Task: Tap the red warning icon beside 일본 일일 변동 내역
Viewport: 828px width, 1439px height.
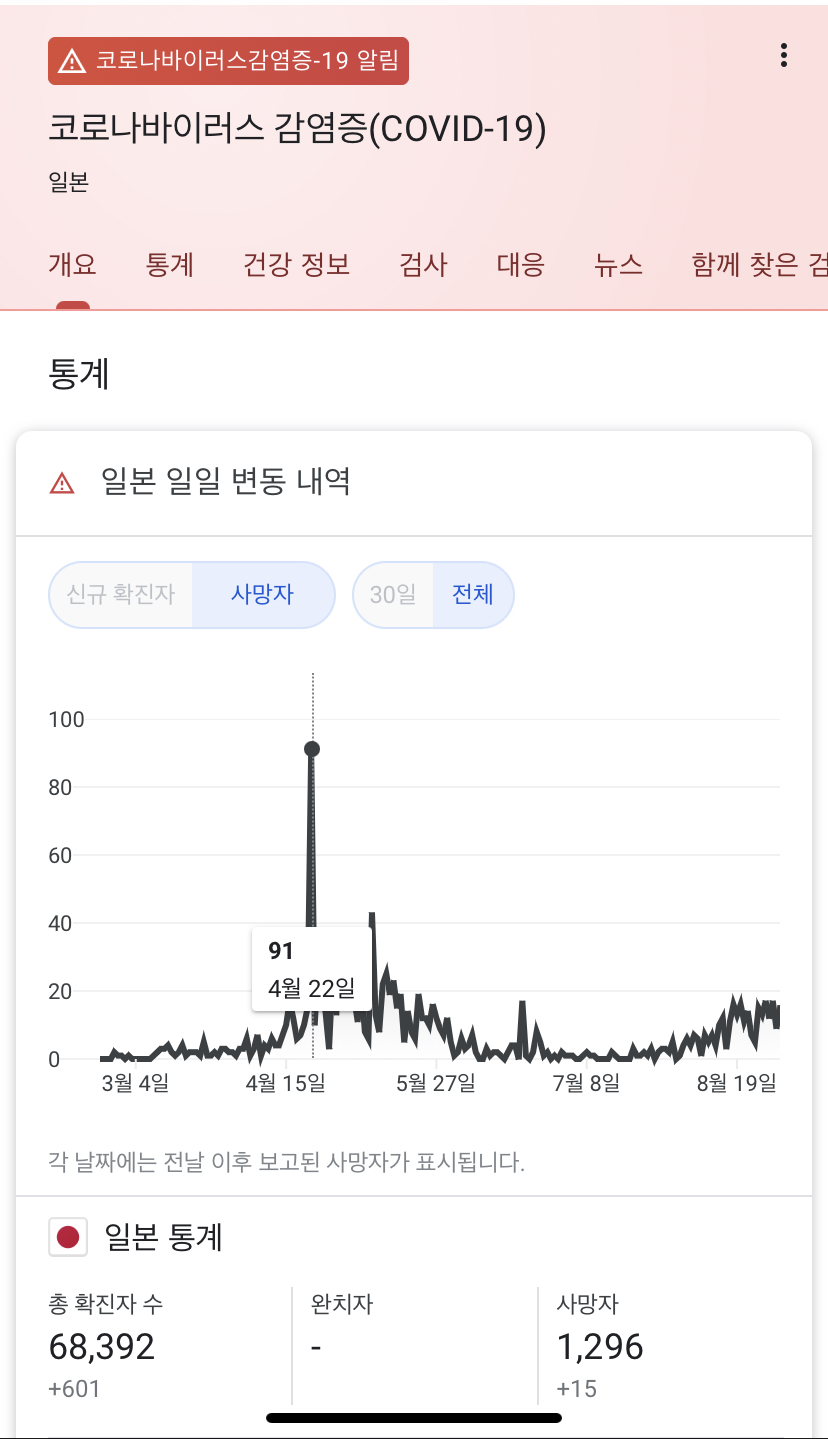Action: click(x=62, y=483)
